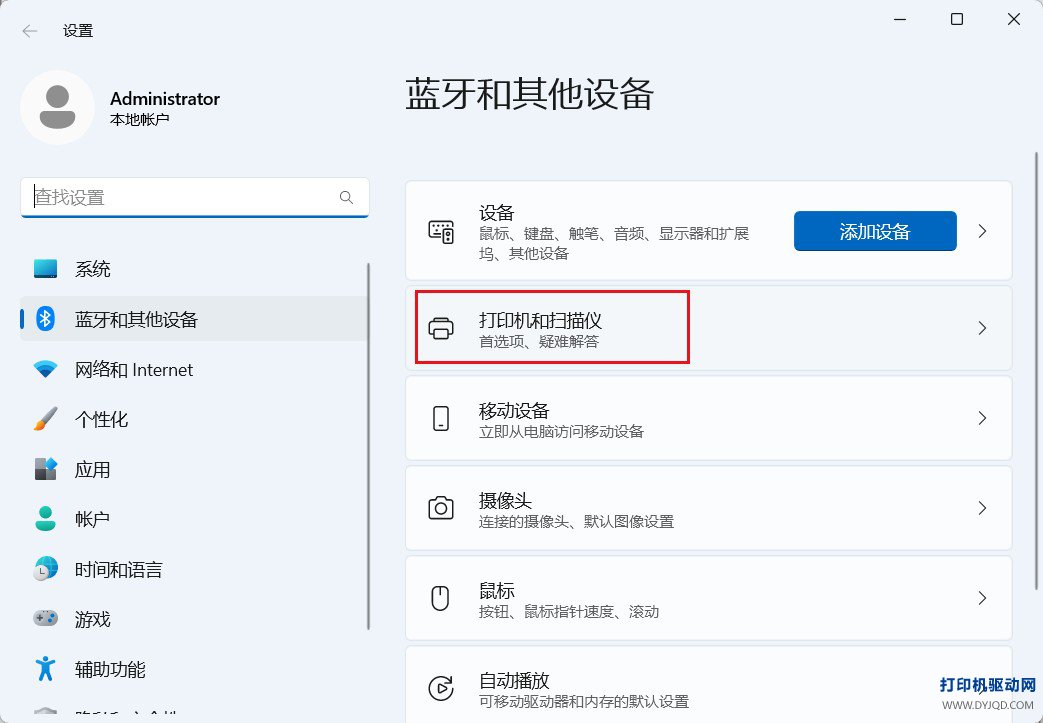Click the back arrow in Settings header
Image resolution: width=1043 pixels, height=723 pixels.
click(x=29, y=31)
